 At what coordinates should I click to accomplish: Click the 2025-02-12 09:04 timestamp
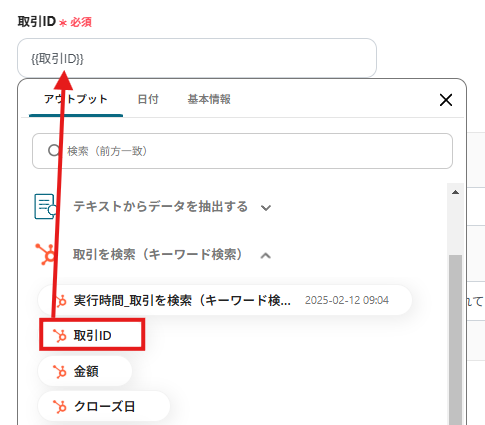pyautogui.click(x=347, y=300)
